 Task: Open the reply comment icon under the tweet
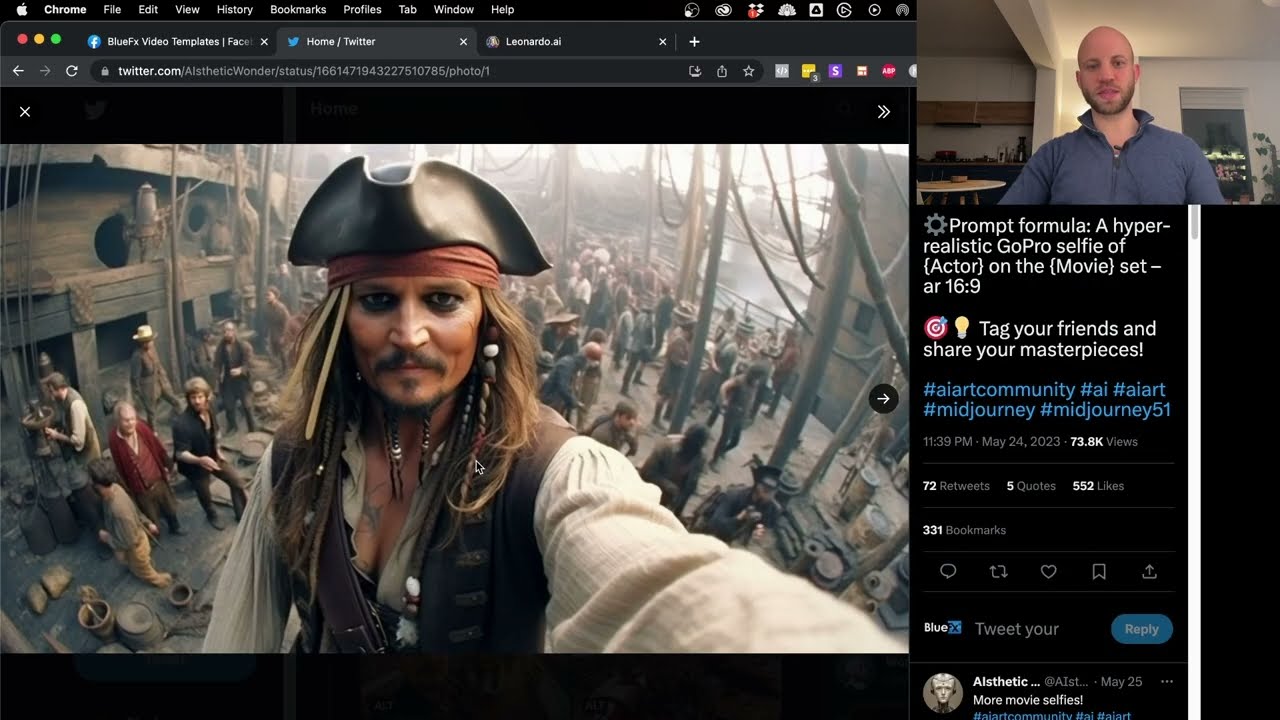pyautogui.click(x=948, y=571)
